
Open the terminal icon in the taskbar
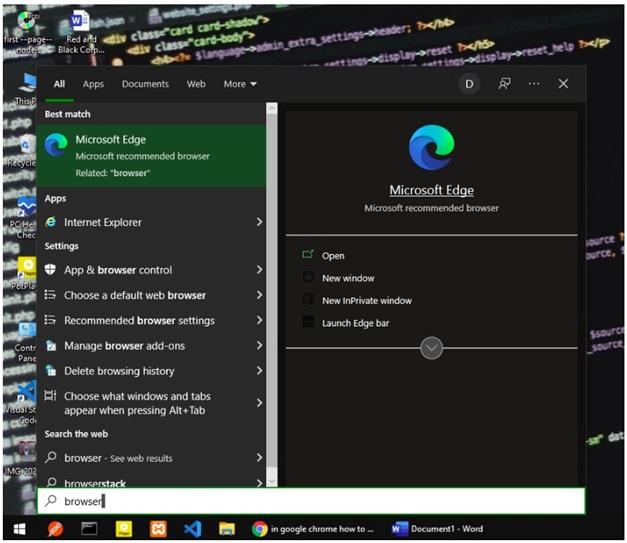(89, 529)
